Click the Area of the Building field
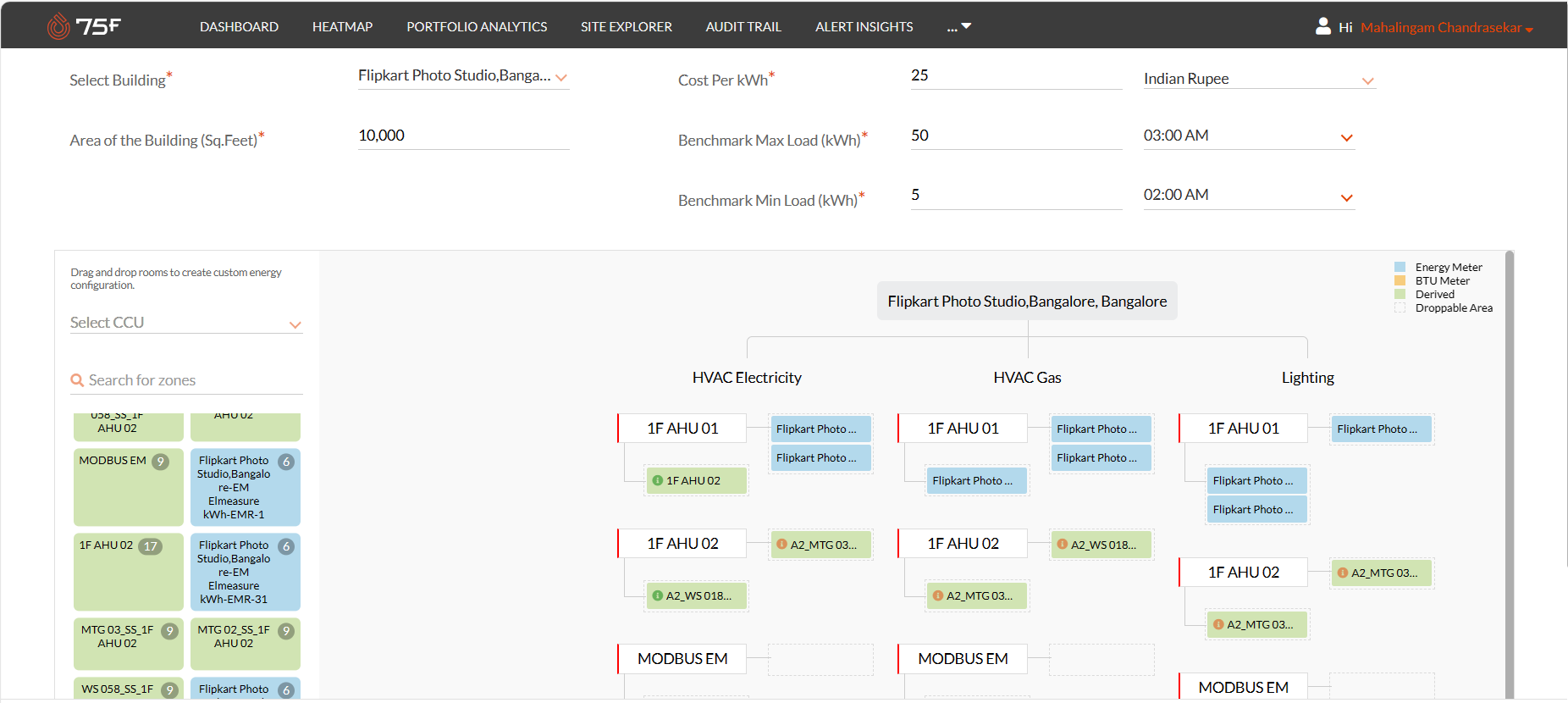This screenshot has height=703, width=1568. click(463, 136)
